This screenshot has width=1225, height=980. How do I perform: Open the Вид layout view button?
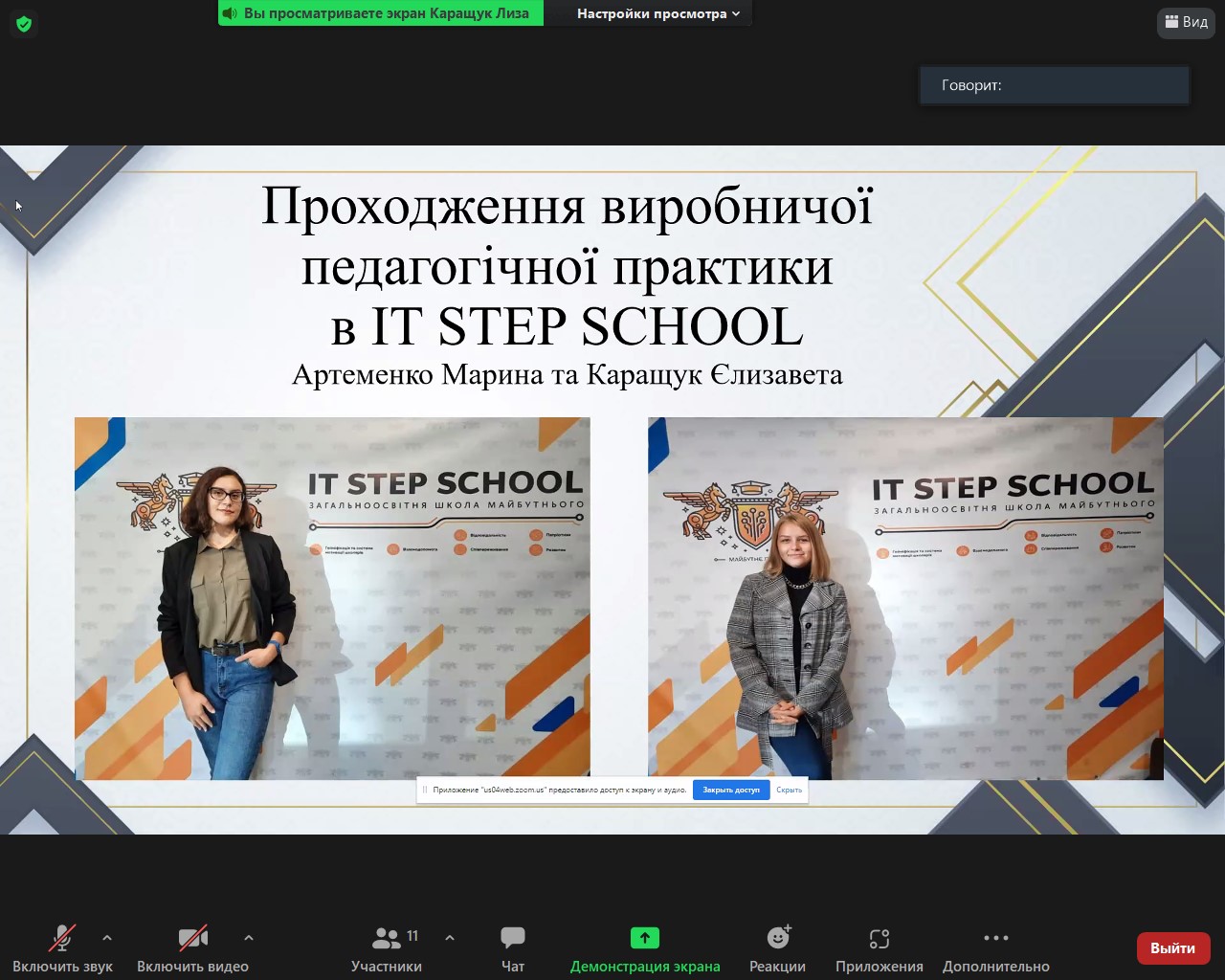[x=1186, y=22]
